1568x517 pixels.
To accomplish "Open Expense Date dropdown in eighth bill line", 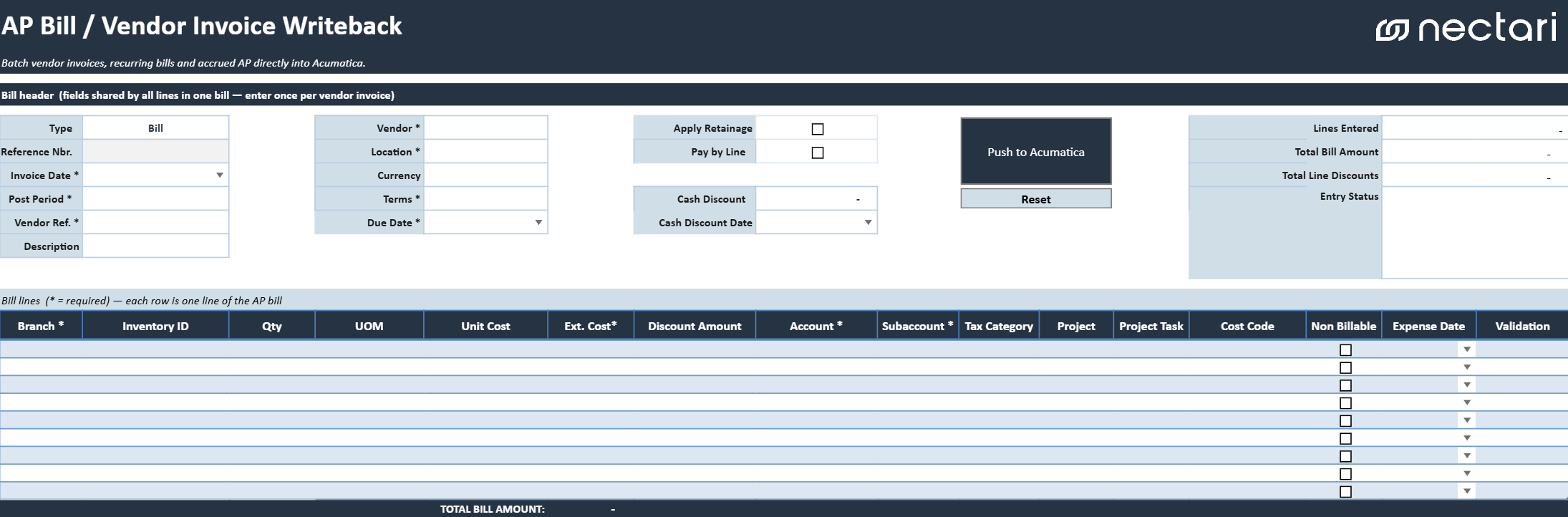I will pyautogui.click(x=1467, y=473).
